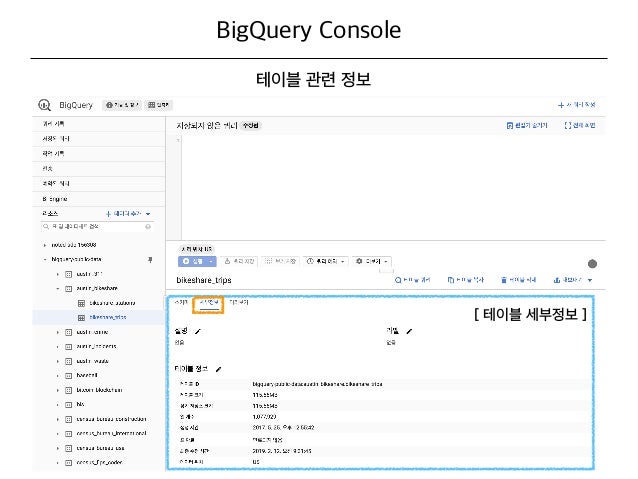Click the data location value 'US'
Viewport: 638px width, 479px height.
pyautogui.click(x=256, y=462)
